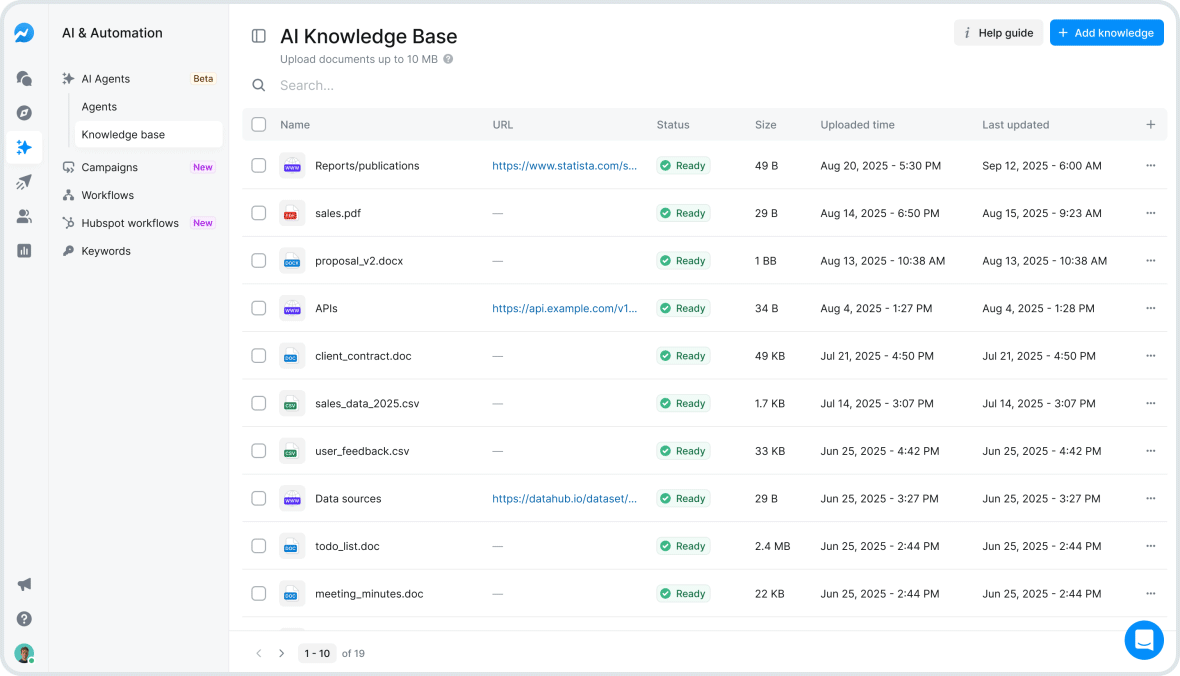Check the select-all checkbox in the header
The width and height of the screenshot is (1180, 676).
coord(258,124)
